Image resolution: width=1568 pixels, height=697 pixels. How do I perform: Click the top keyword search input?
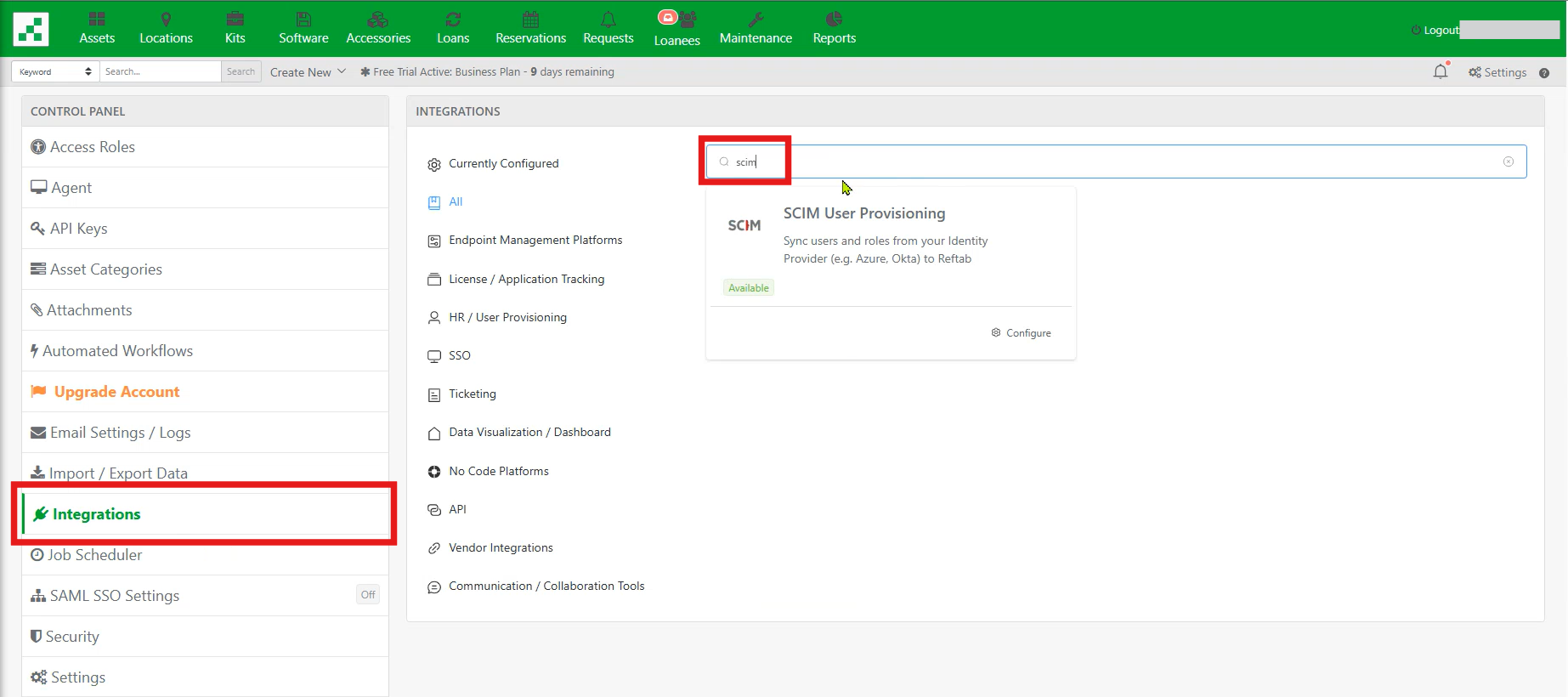coord(160,71)
